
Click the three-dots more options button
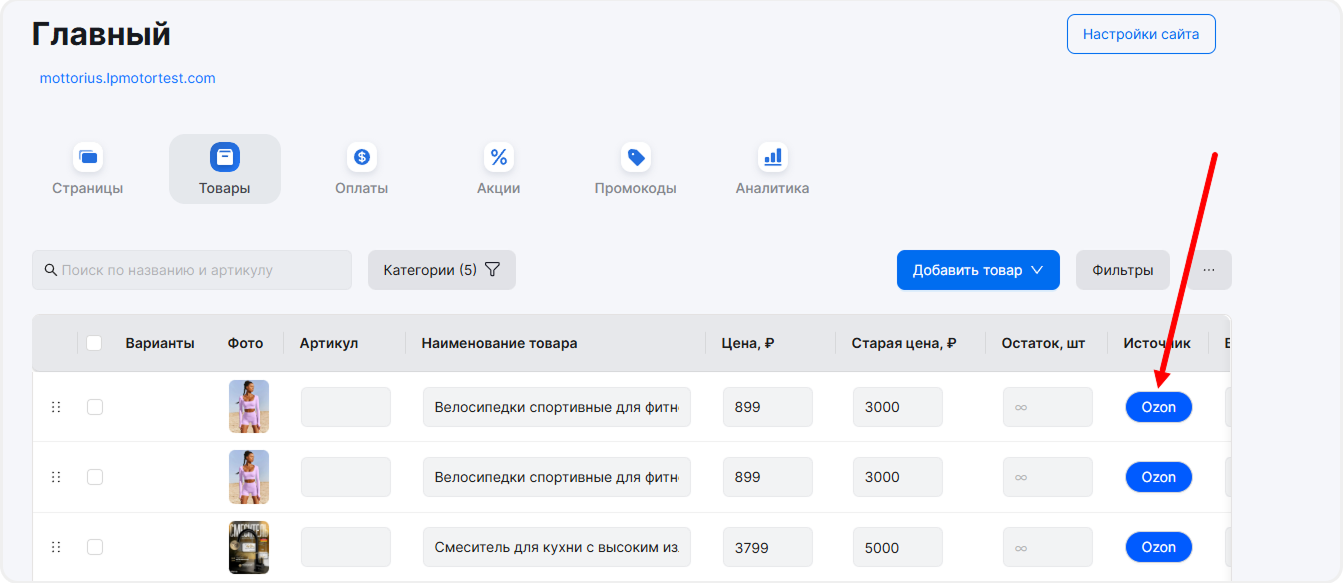[1209, 270]
